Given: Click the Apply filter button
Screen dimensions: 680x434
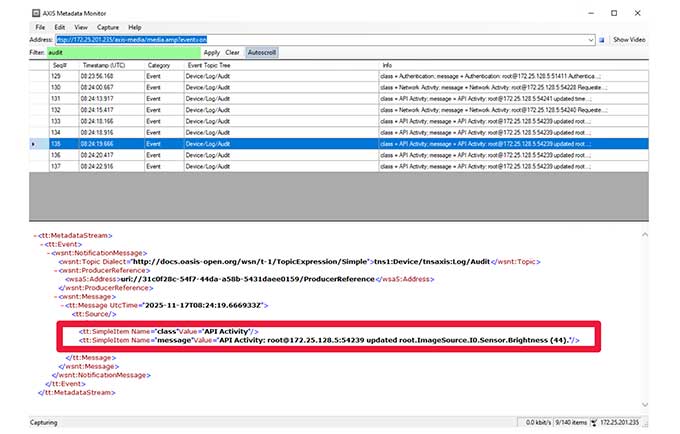Looking at the screenshot, I should [212, 52].
